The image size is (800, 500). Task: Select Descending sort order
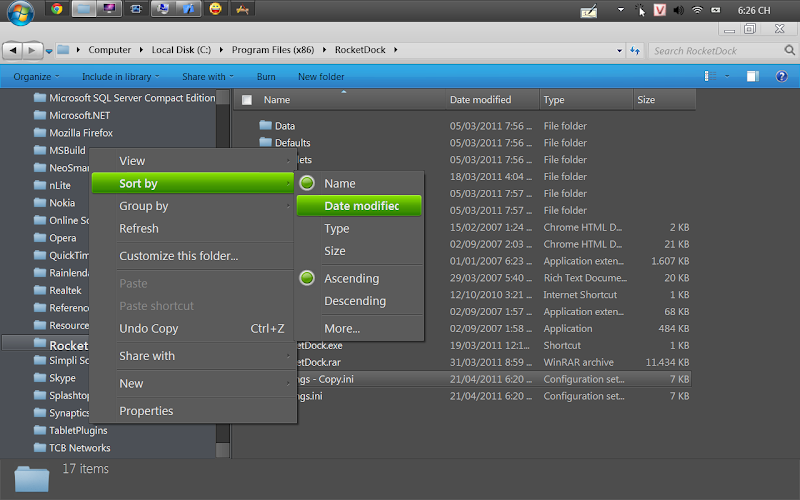[359, 301]
